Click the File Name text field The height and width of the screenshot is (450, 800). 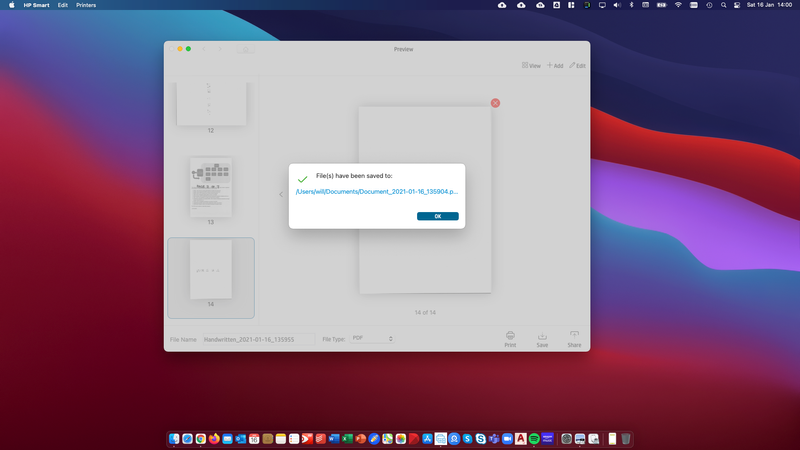258,339
